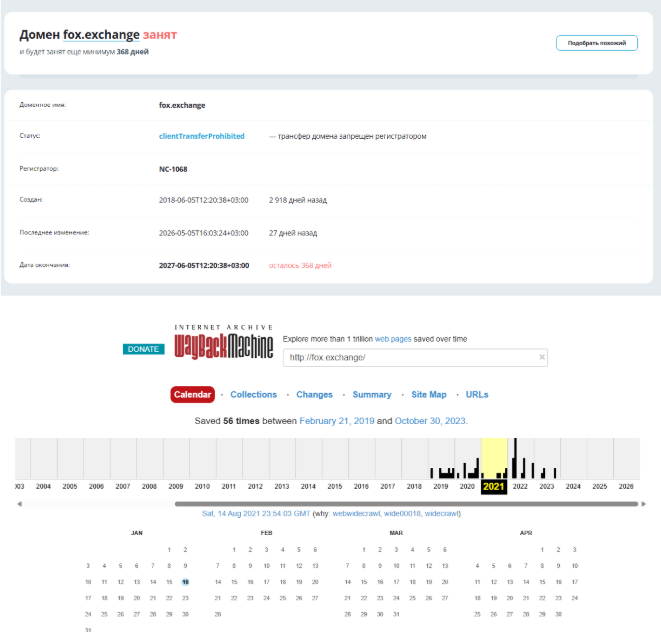Screen dimensions: 661x637
Task: Click last change date 2026-05-05T16:03:24+03:00
Action: [204, 233]
